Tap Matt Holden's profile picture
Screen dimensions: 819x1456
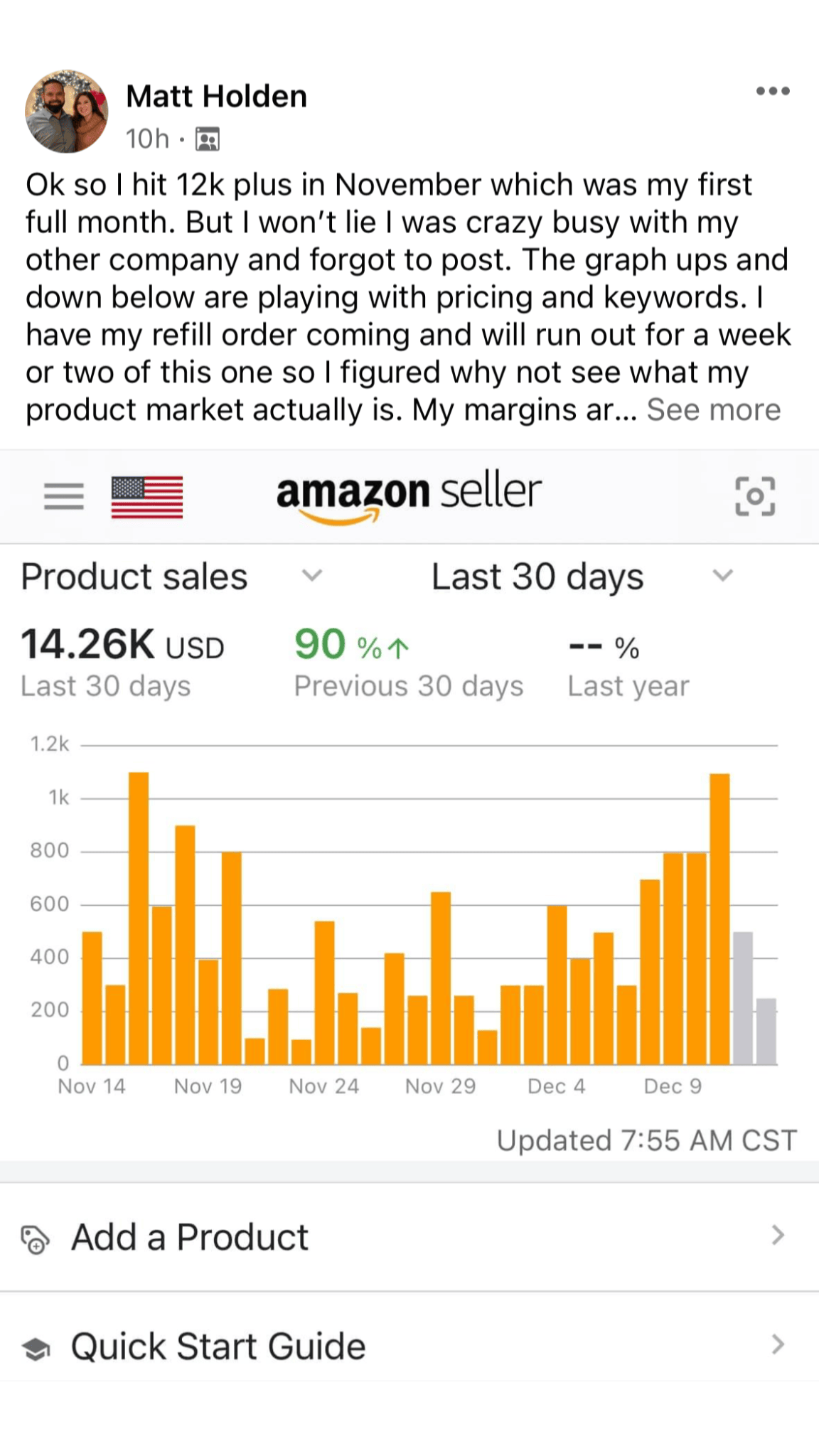click(x=67, y=111)
